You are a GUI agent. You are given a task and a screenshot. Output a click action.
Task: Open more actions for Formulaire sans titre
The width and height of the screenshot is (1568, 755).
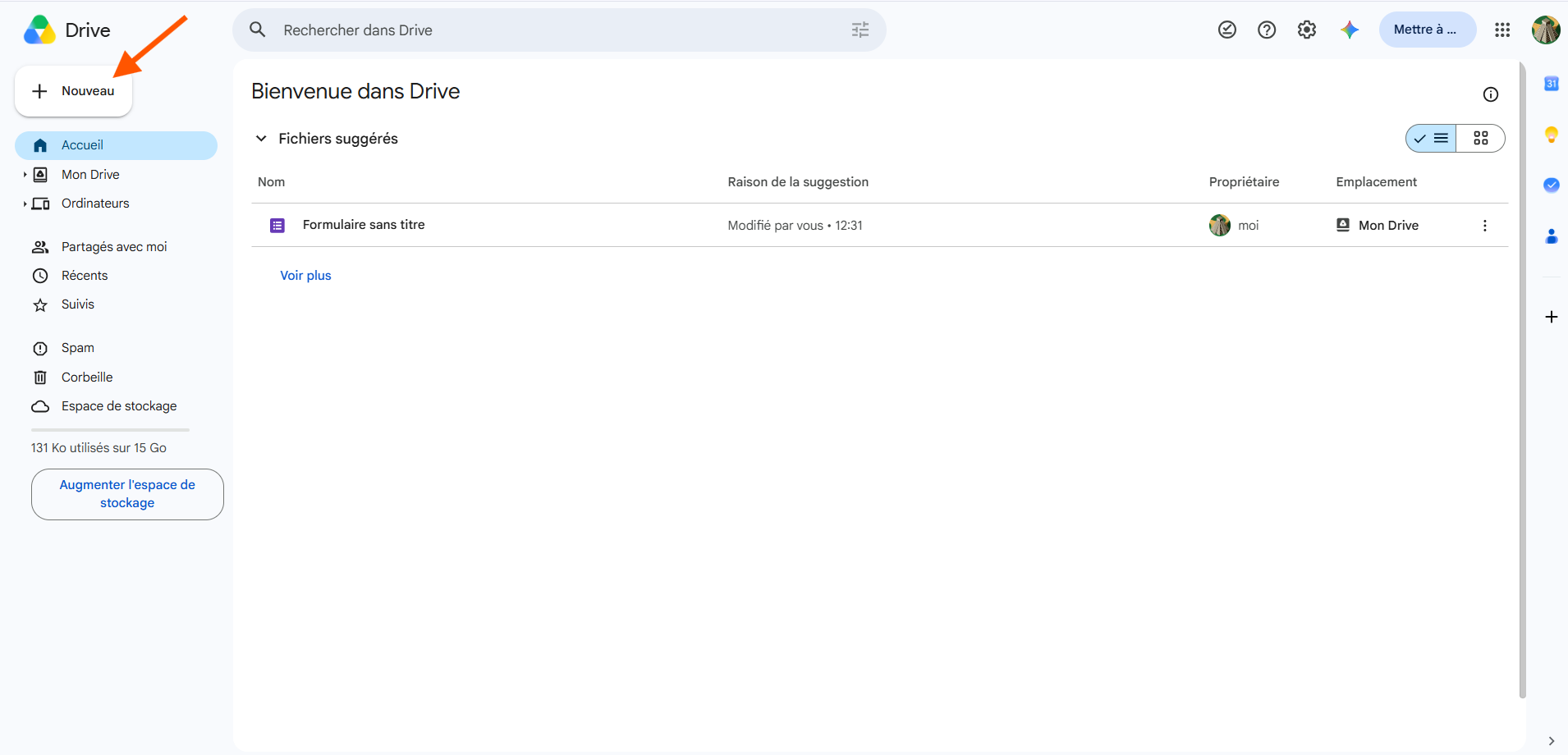1485,226
